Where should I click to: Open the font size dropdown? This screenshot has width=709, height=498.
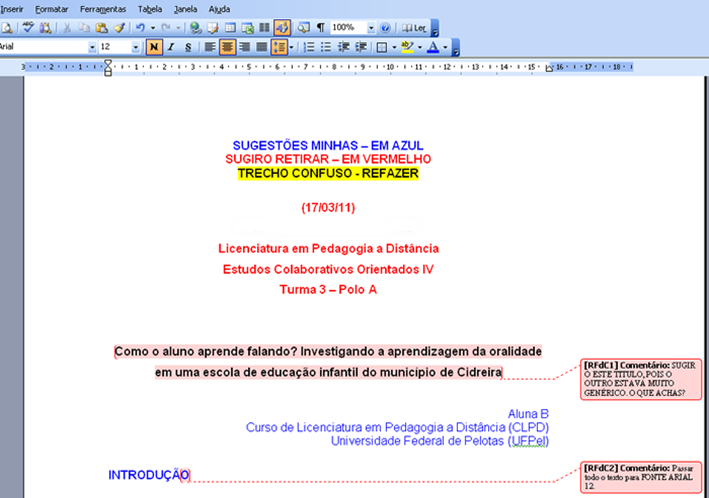click(x=135, y=47)
